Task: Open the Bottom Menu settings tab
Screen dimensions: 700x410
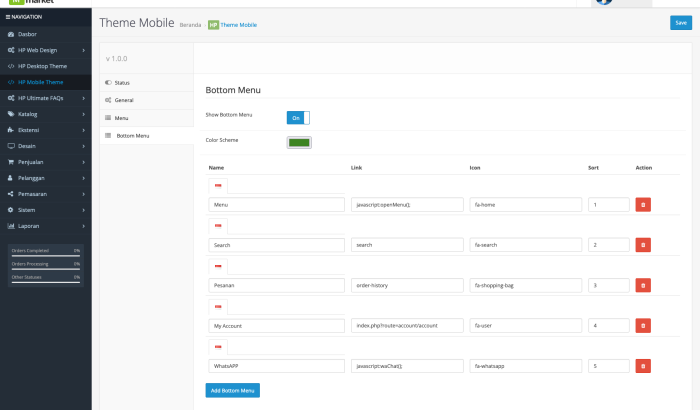Action: coord(146,136)
